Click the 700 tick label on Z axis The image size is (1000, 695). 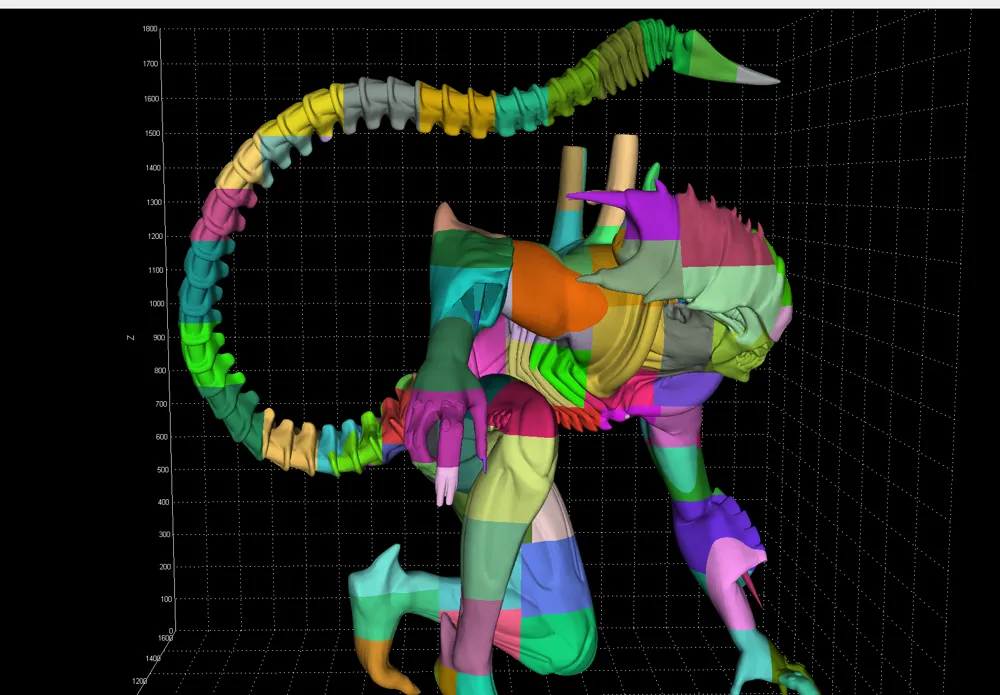(x=161, y=404)
